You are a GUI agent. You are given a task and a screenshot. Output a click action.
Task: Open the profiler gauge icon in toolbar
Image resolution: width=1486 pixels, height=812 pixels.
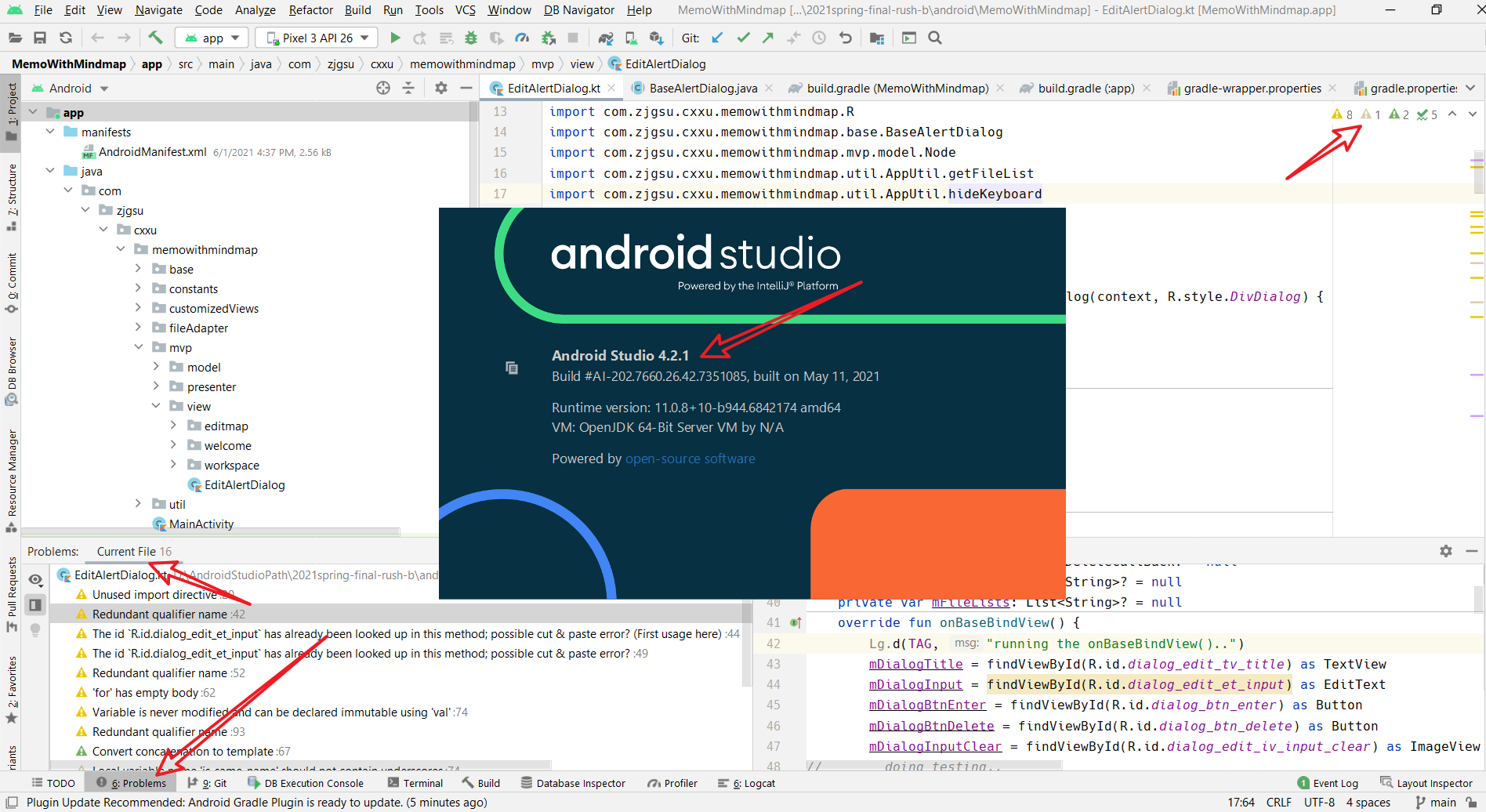(x=522, y=38)
